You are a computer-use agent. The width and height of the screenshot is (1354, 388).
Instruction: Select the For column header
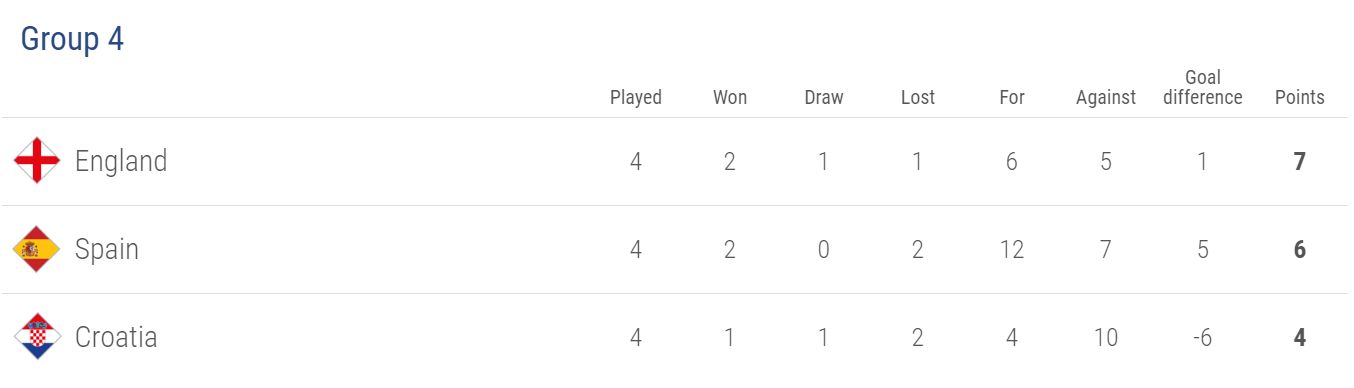(1012, 97)
